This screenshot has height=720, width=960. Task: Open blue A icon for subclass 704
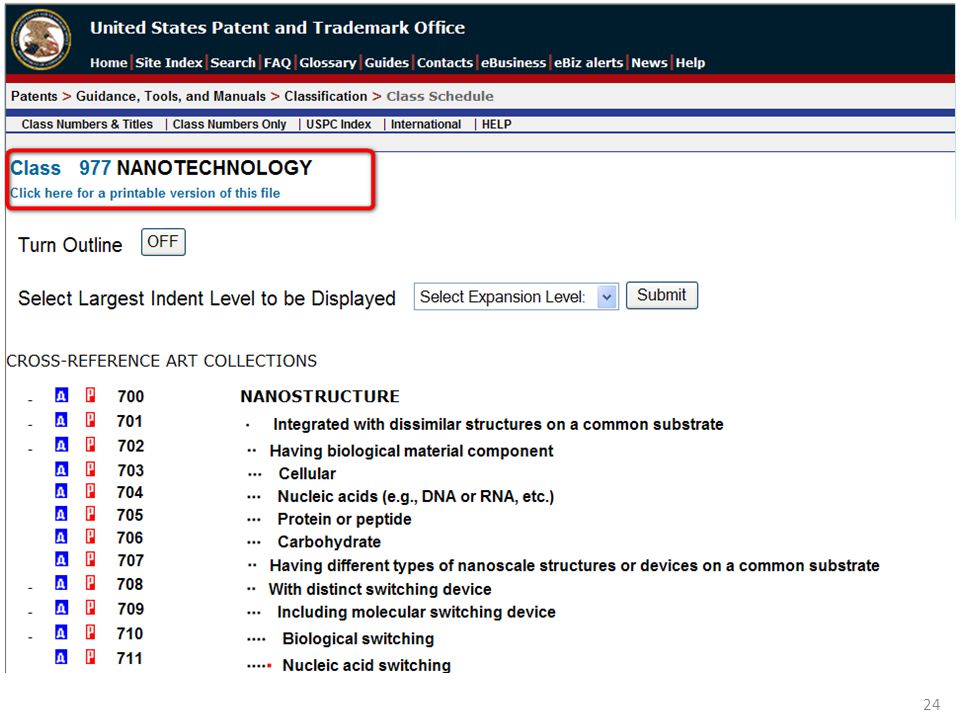(x=61, y=492)
